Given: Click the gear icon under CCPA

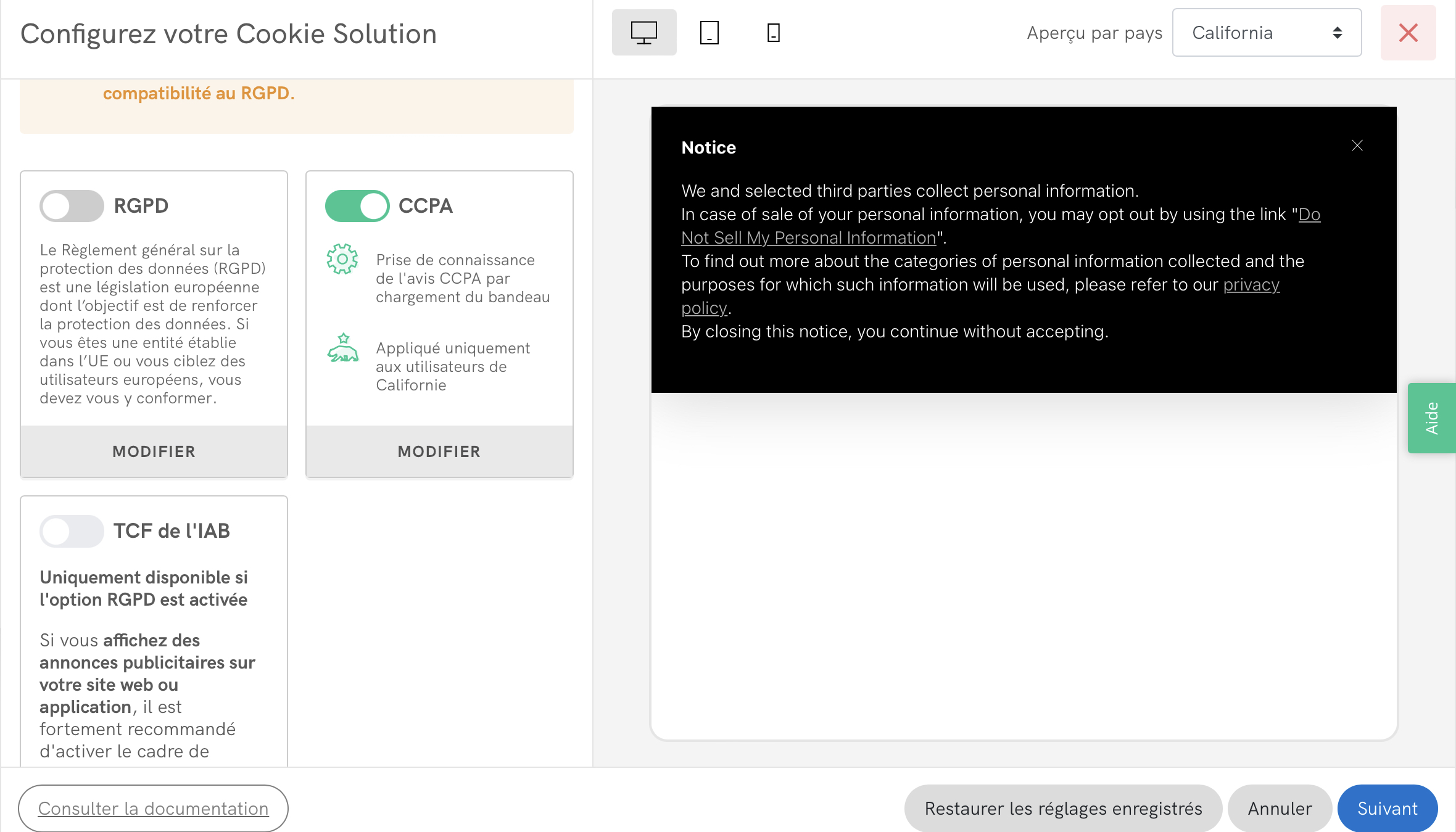Looking at the screenshot, I should tap(342, 259).
